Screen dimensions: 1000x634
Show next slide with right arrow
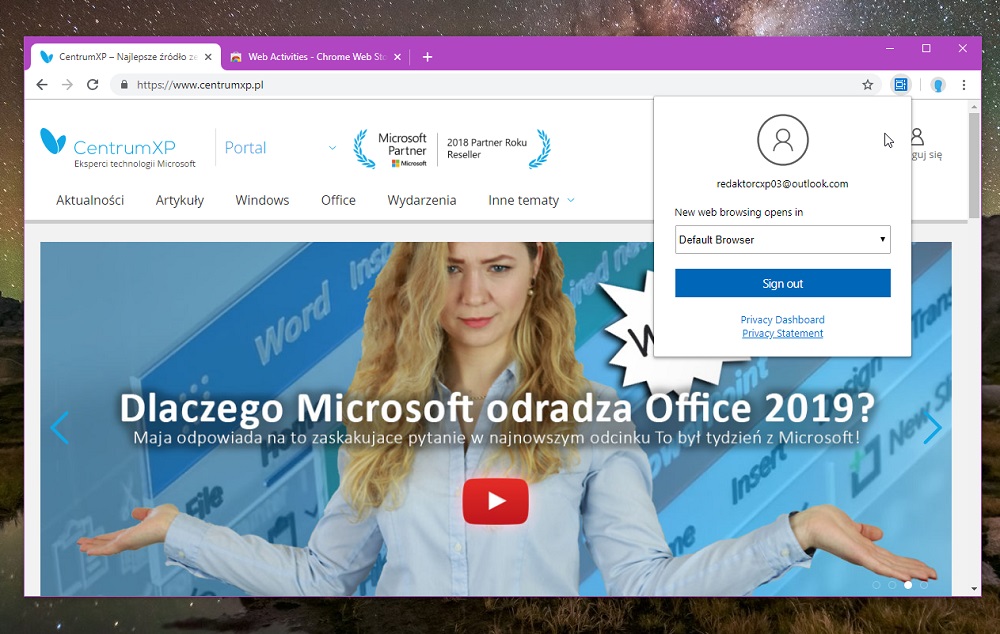click(932, 428)
